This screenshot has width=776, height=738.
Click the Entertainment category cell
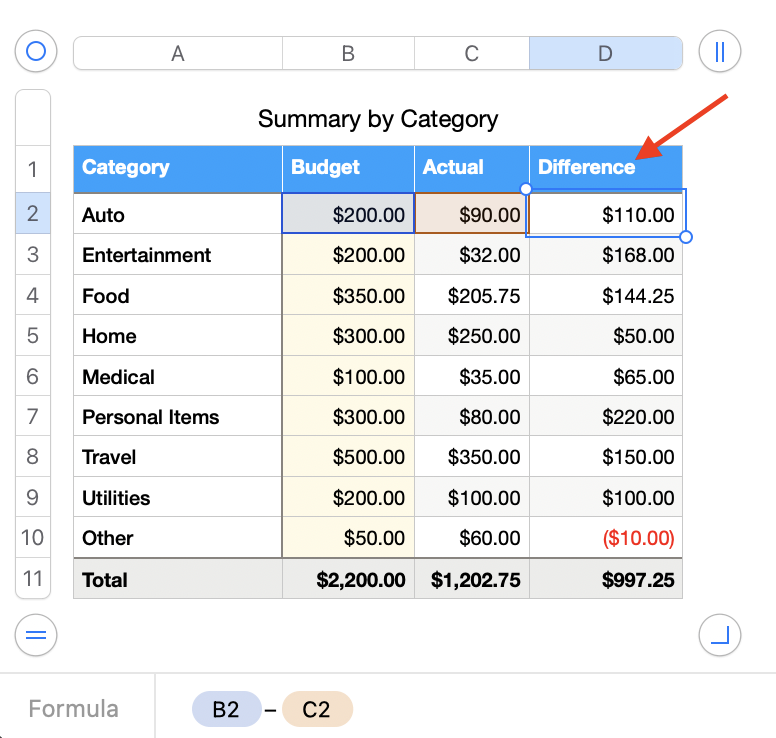pyautogui.click(x=178, y=255)
